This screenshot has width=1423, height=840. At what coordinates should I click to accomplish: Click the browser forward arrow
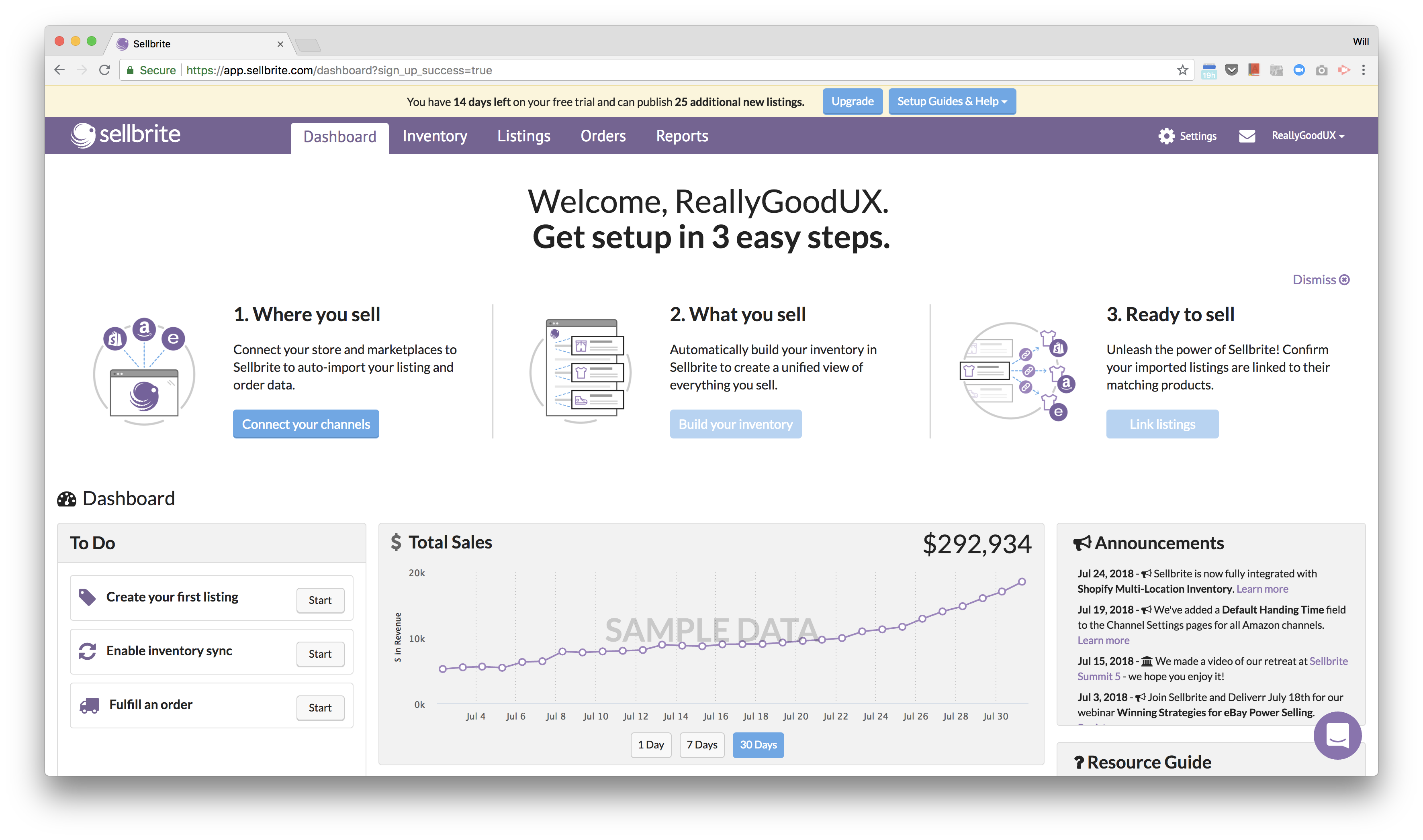pos(82,70)
